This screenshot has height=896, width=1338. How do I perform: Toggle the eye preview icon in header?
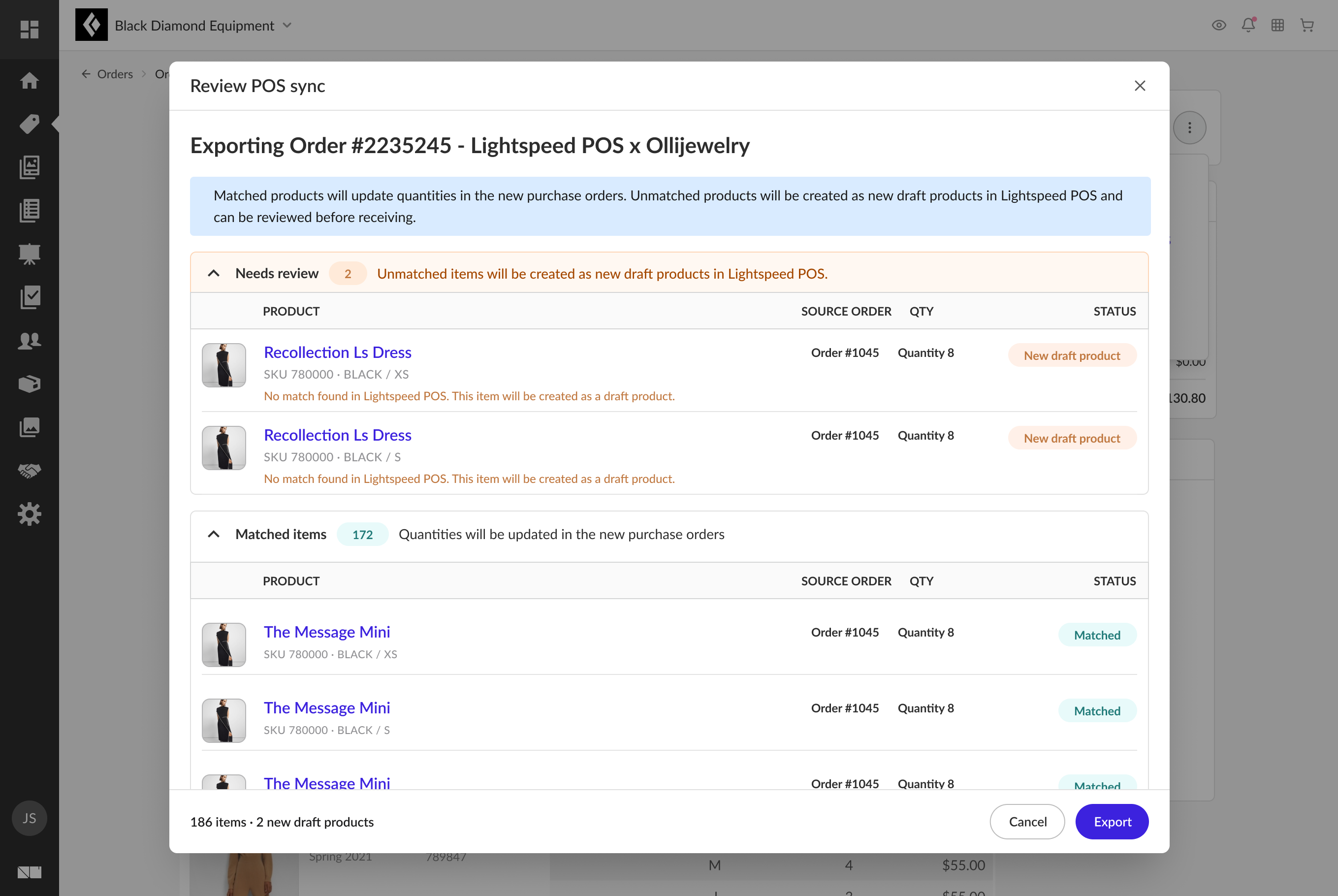point(1218,25)
